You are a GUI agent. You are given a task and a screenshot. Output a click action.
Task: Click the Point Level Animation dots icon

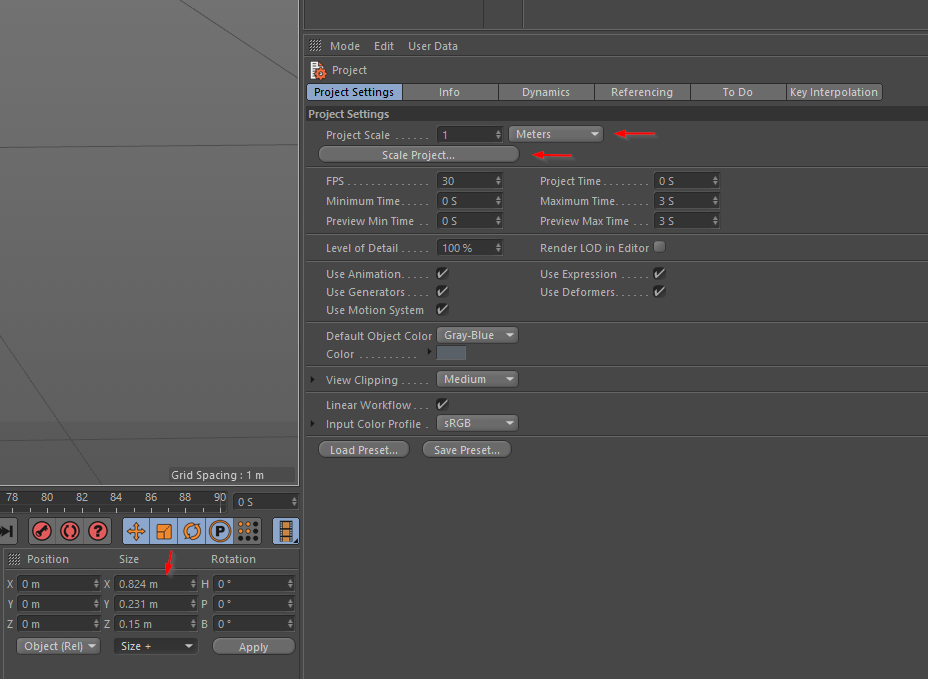point(248,531)
